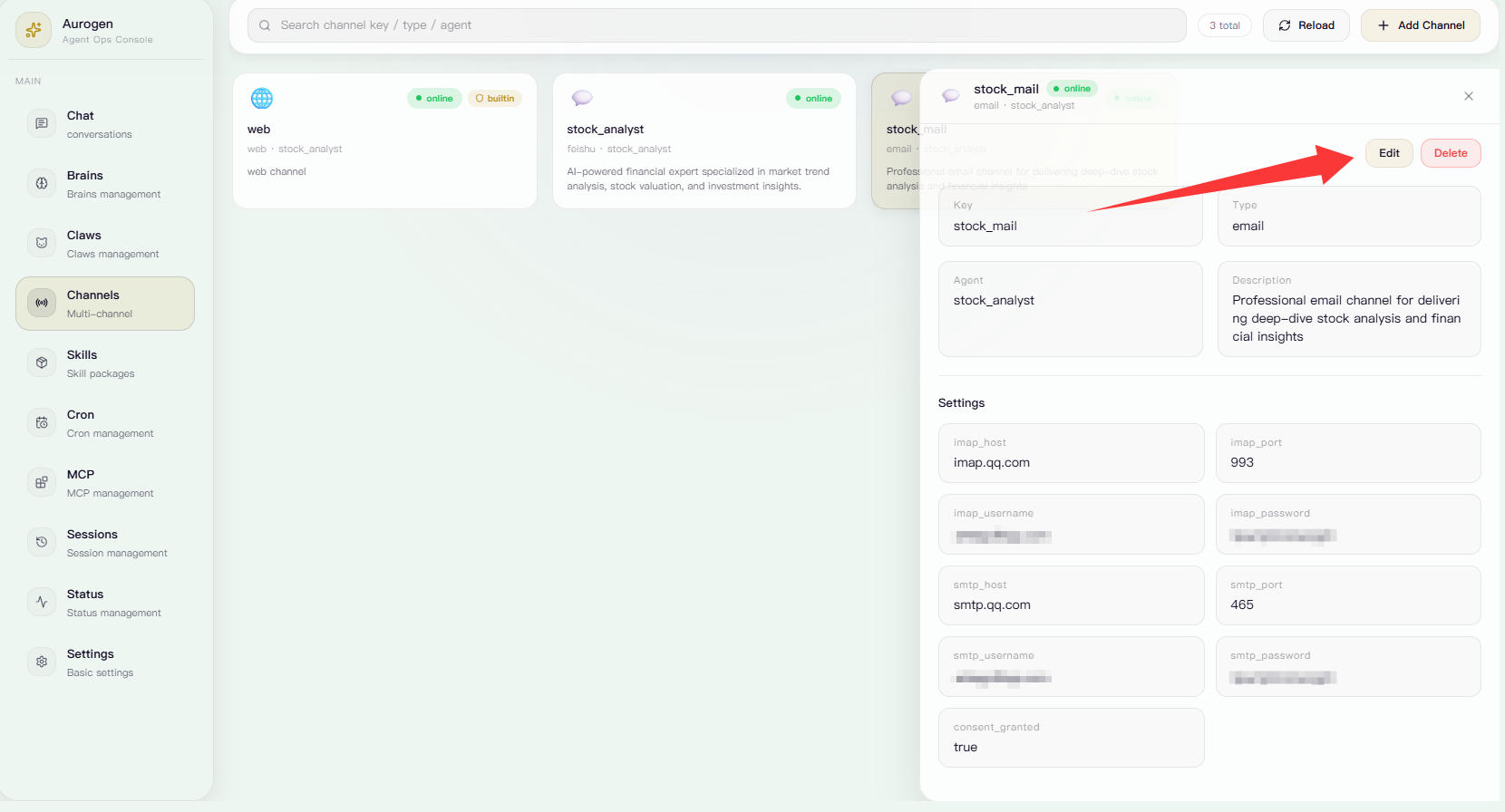Click the Description field text
Image resolution: width=1505 pixels, height=812 pixels.
pyautogui.click(x=1346, y=318)
